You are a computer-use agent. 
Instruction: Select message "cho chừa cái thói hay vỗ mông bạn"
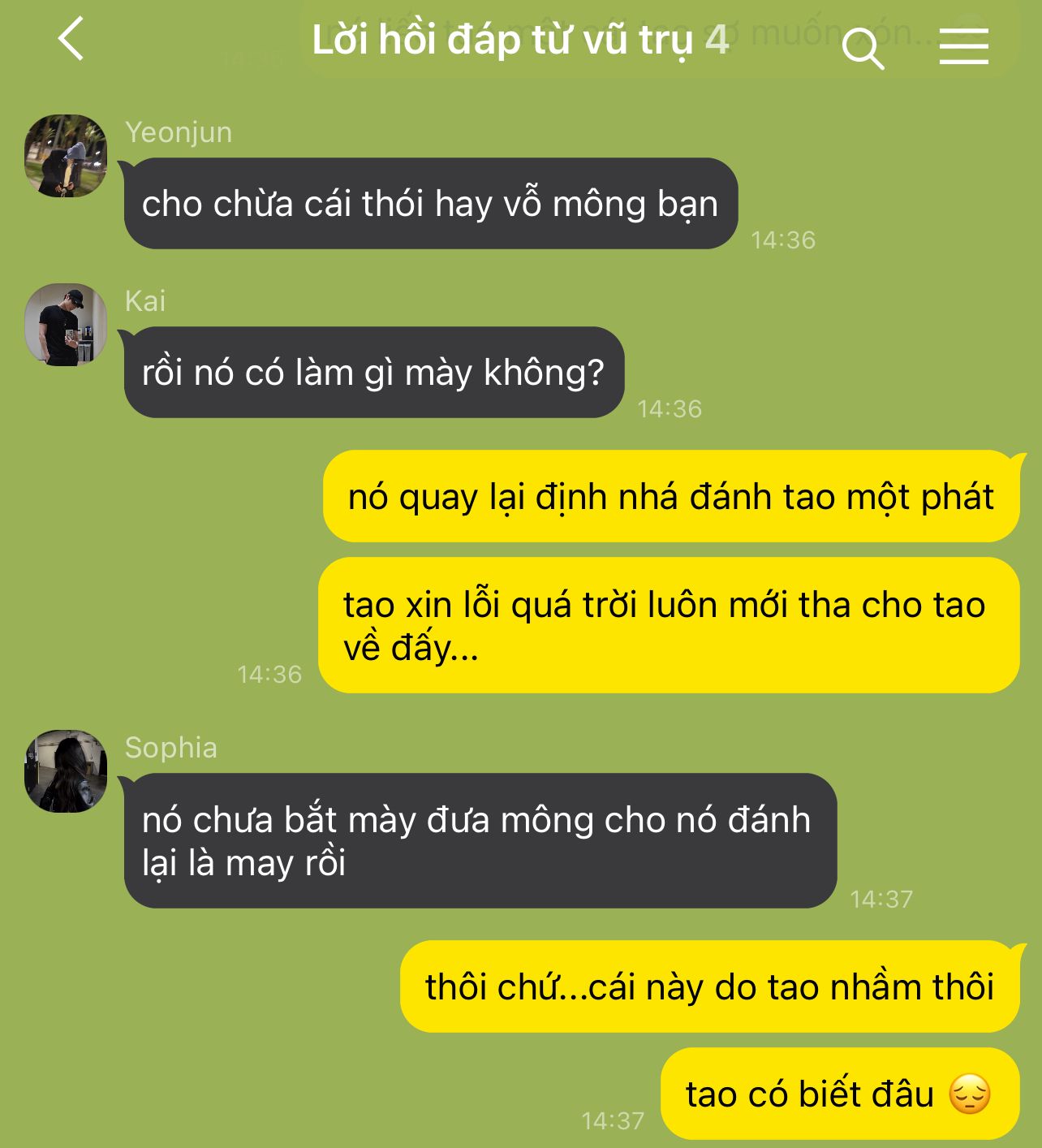tap(431, 203)
